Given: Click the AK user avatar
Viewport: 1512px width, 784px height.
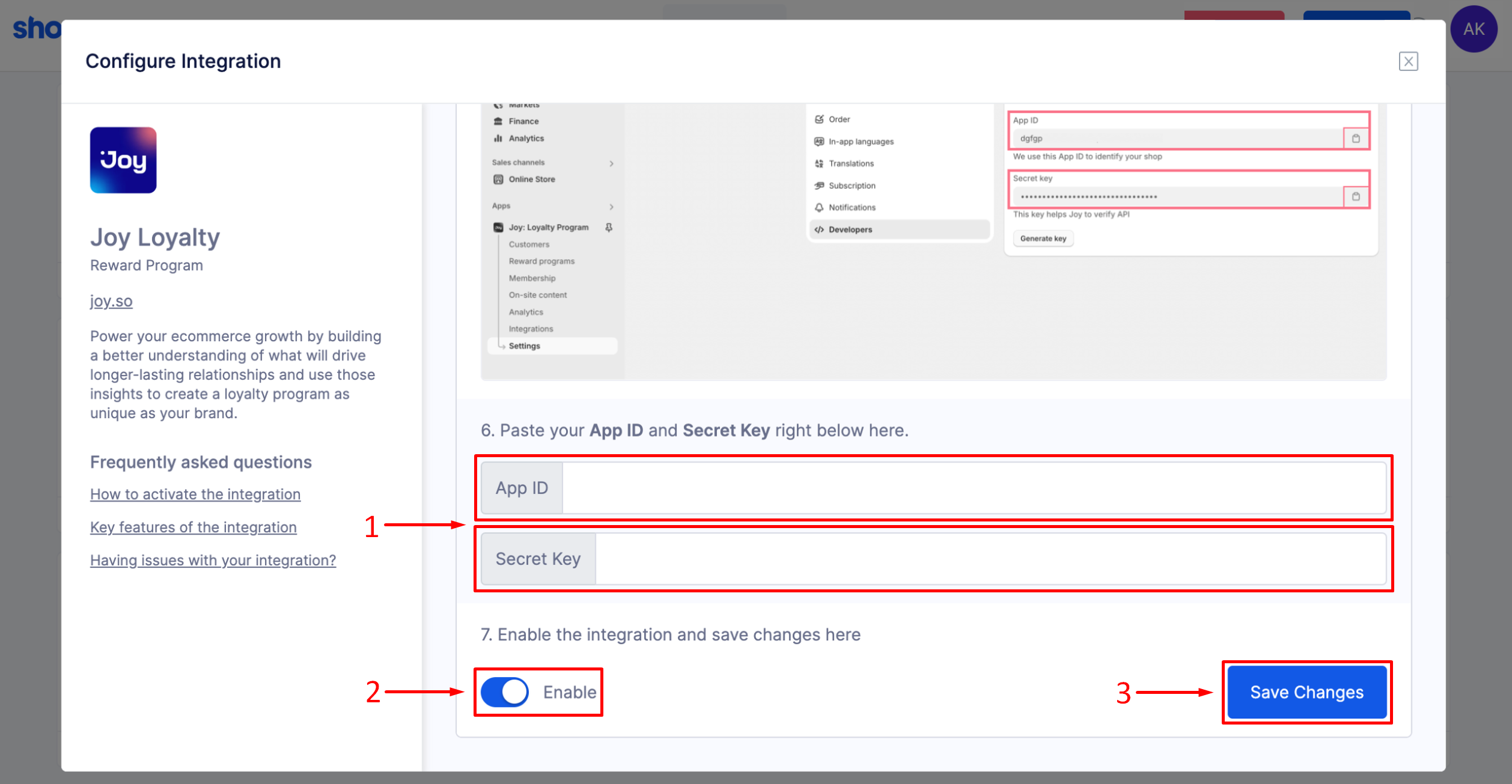Looking at the screenshot, I should pyautogui.click(x=1474, y=29).
